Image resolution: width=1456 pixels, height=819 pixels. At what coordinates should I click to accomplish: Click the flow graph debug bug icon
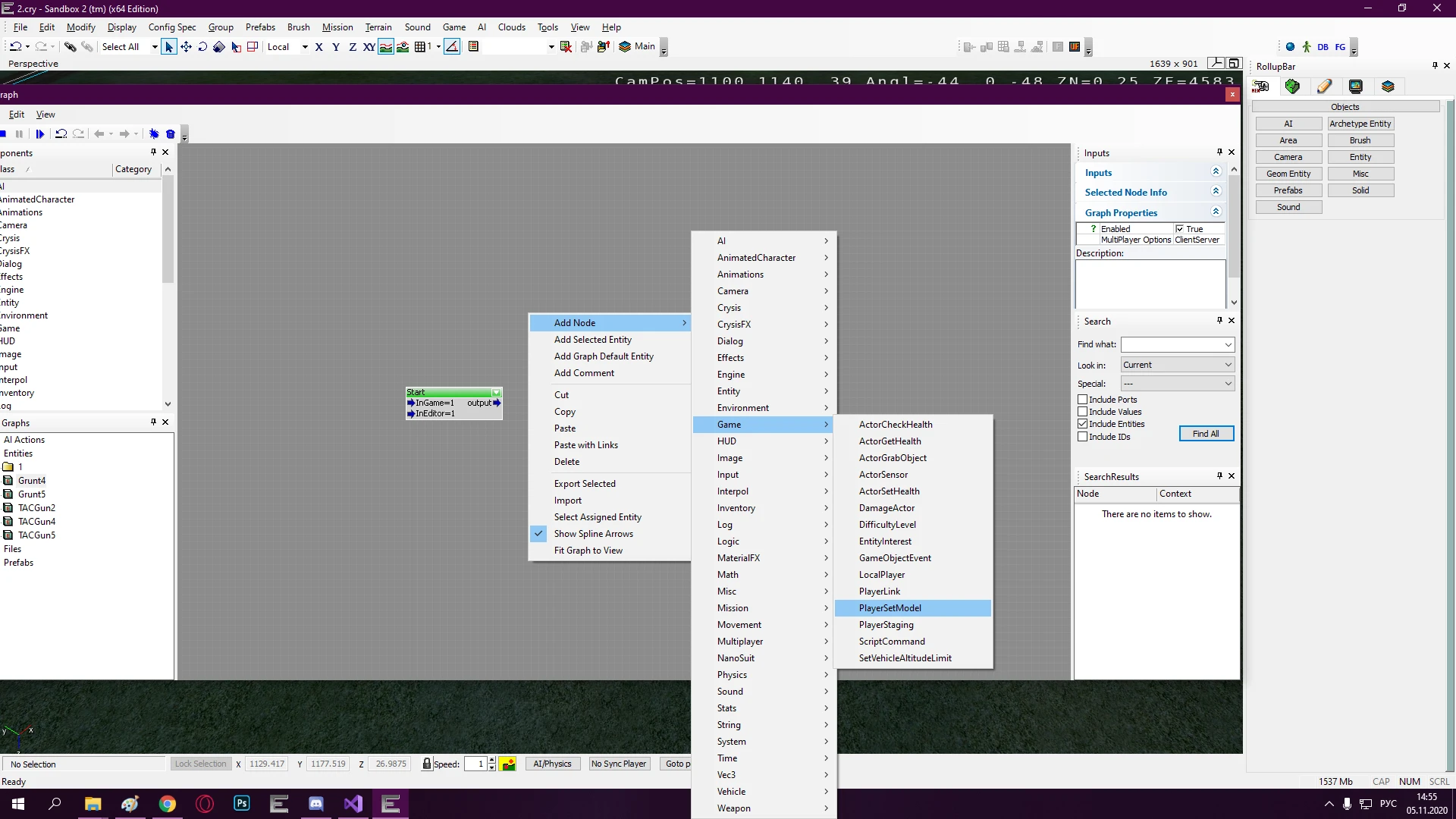[154, 134]
